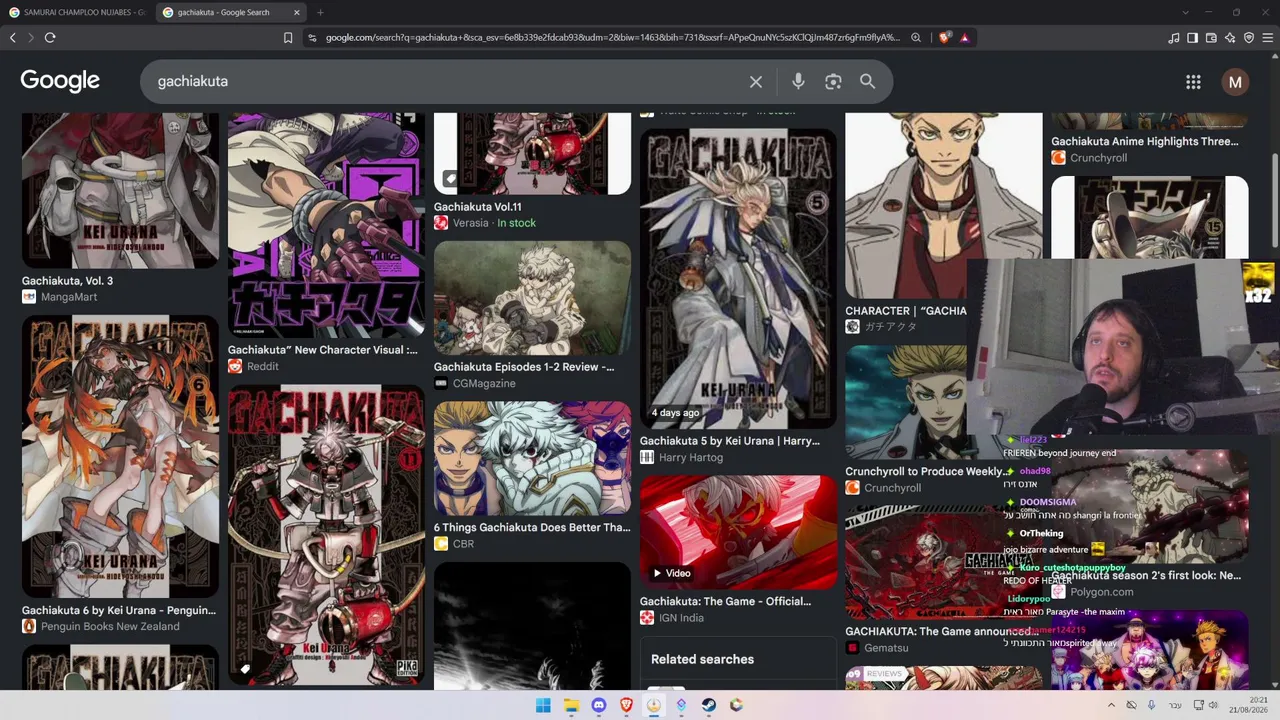The width and height of the screenshot is (1280, 720).
Task: Open Gachiakuta Anime Highlights Three result
Action: click(1145, 141)
